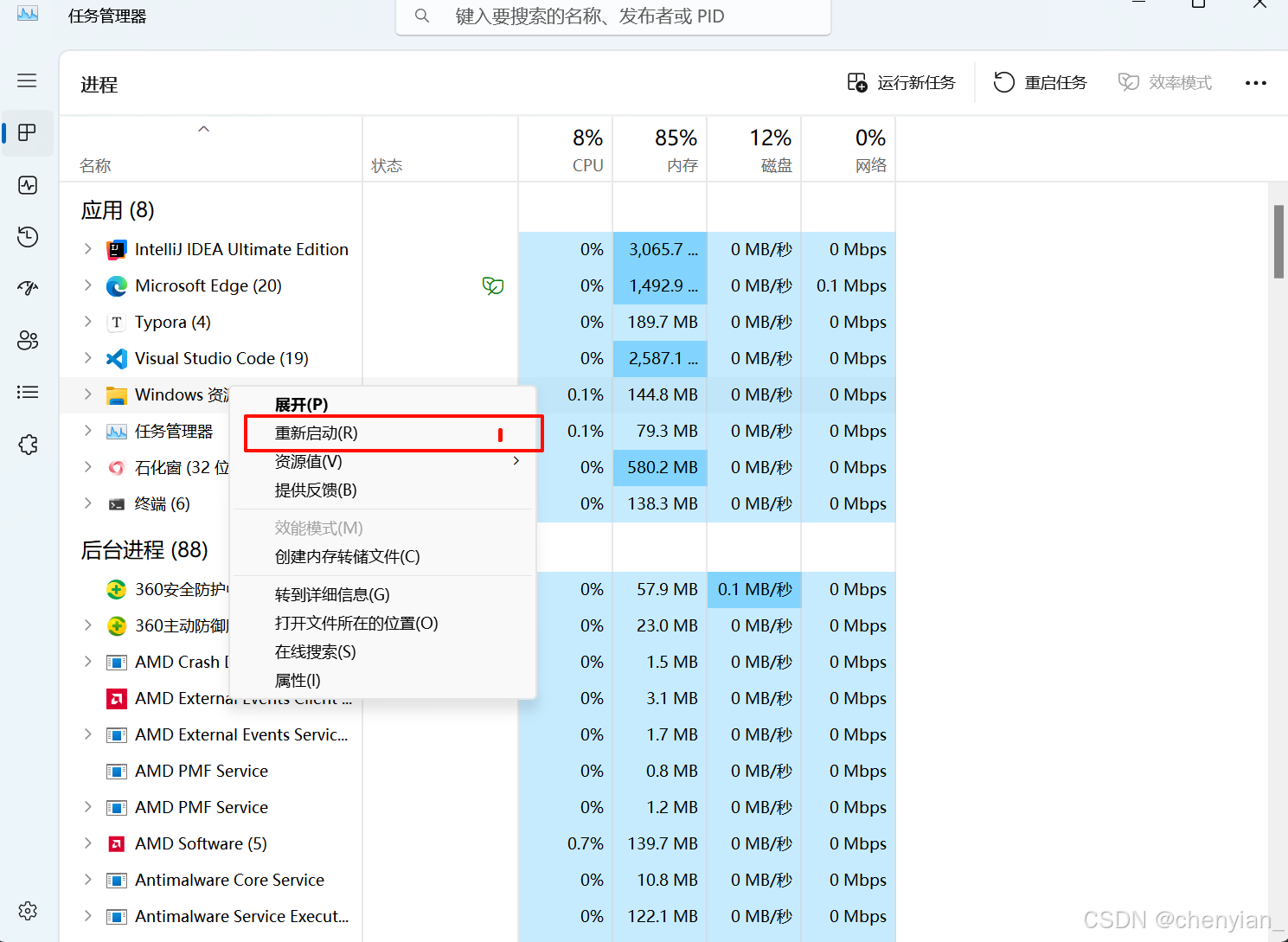Click the Antimalware Core Service icon
The image size is (1288, 942).
[116, 881]
